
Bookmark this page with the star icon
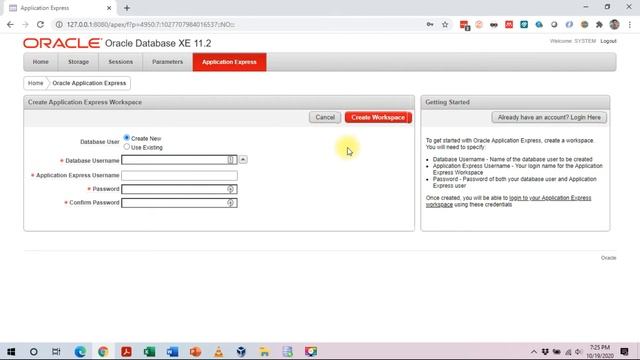coord(445,24)
